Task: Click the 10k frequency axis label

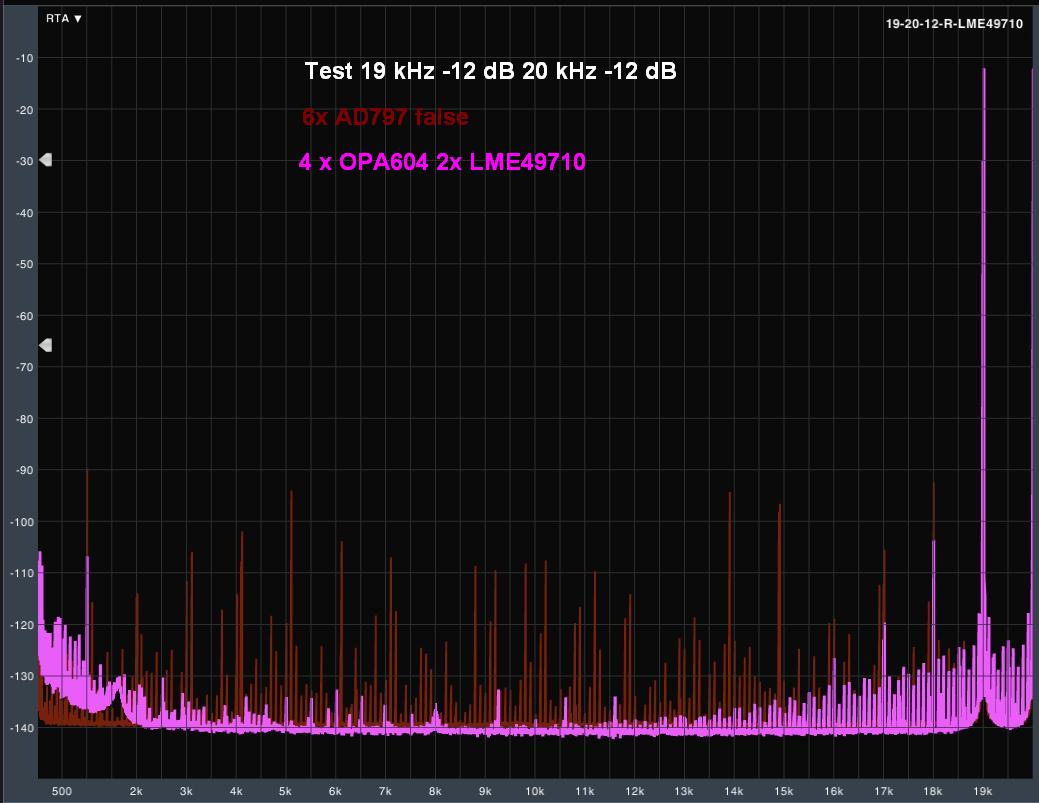Action: tap(535, 791)
